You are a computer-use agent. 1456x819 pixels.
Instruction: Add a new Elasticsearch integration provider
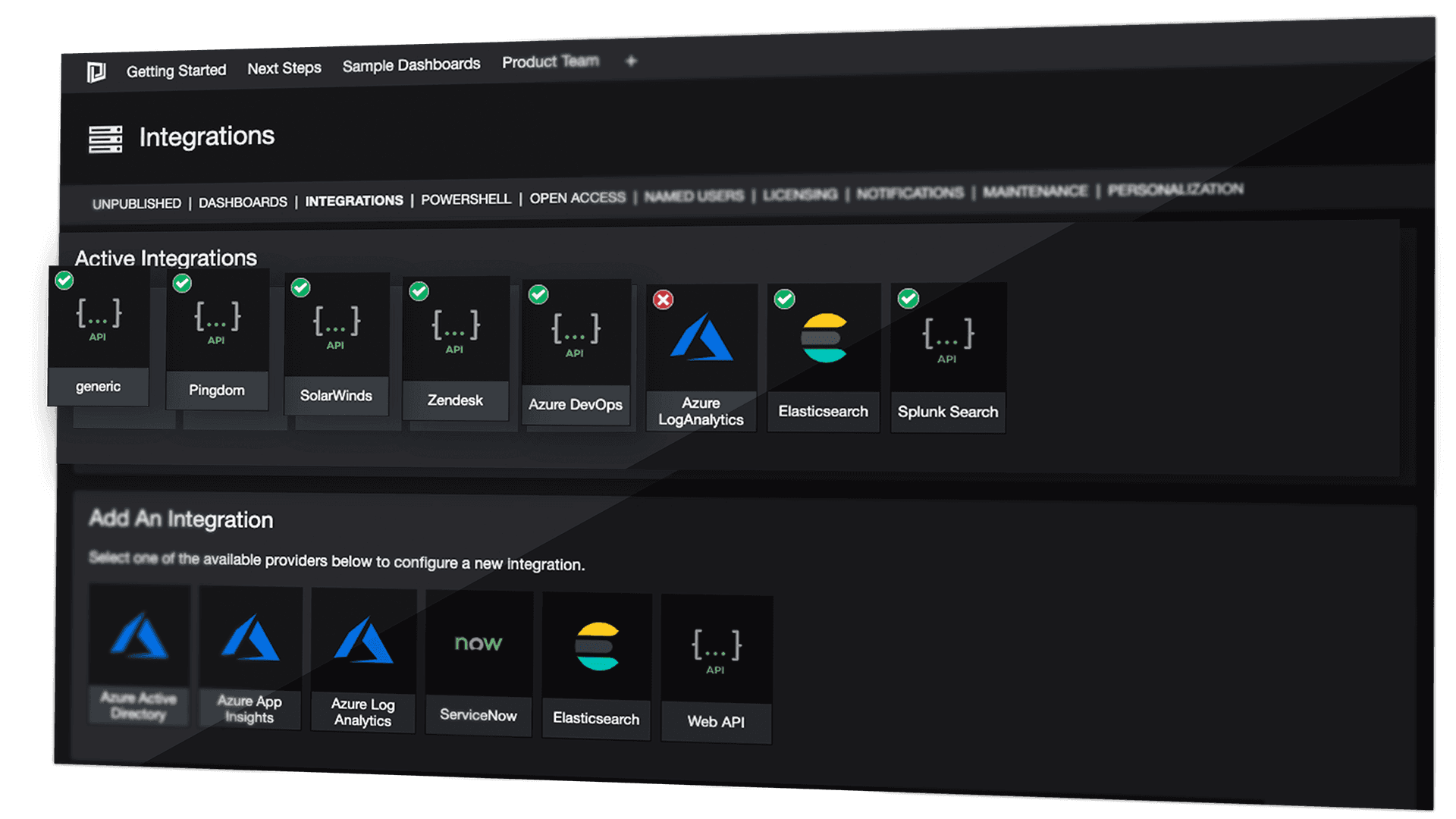[597, 666]
